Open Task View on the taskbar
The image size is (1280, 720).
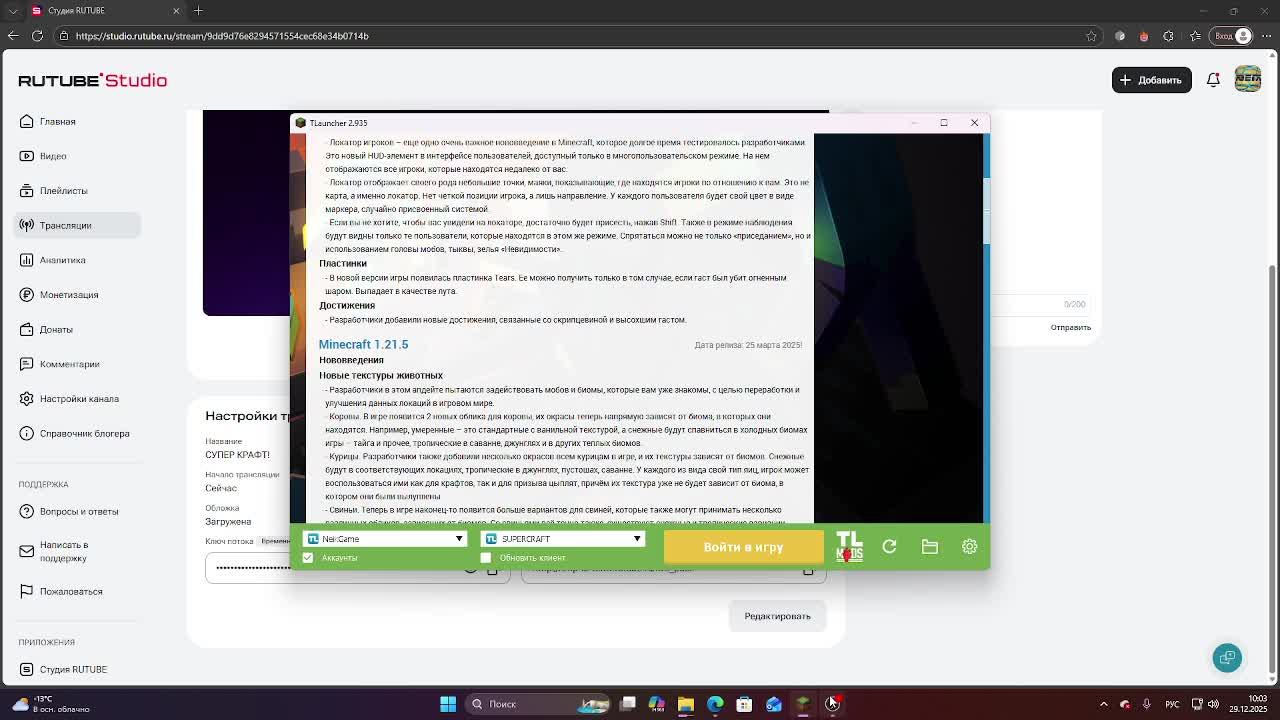[628, 704]
